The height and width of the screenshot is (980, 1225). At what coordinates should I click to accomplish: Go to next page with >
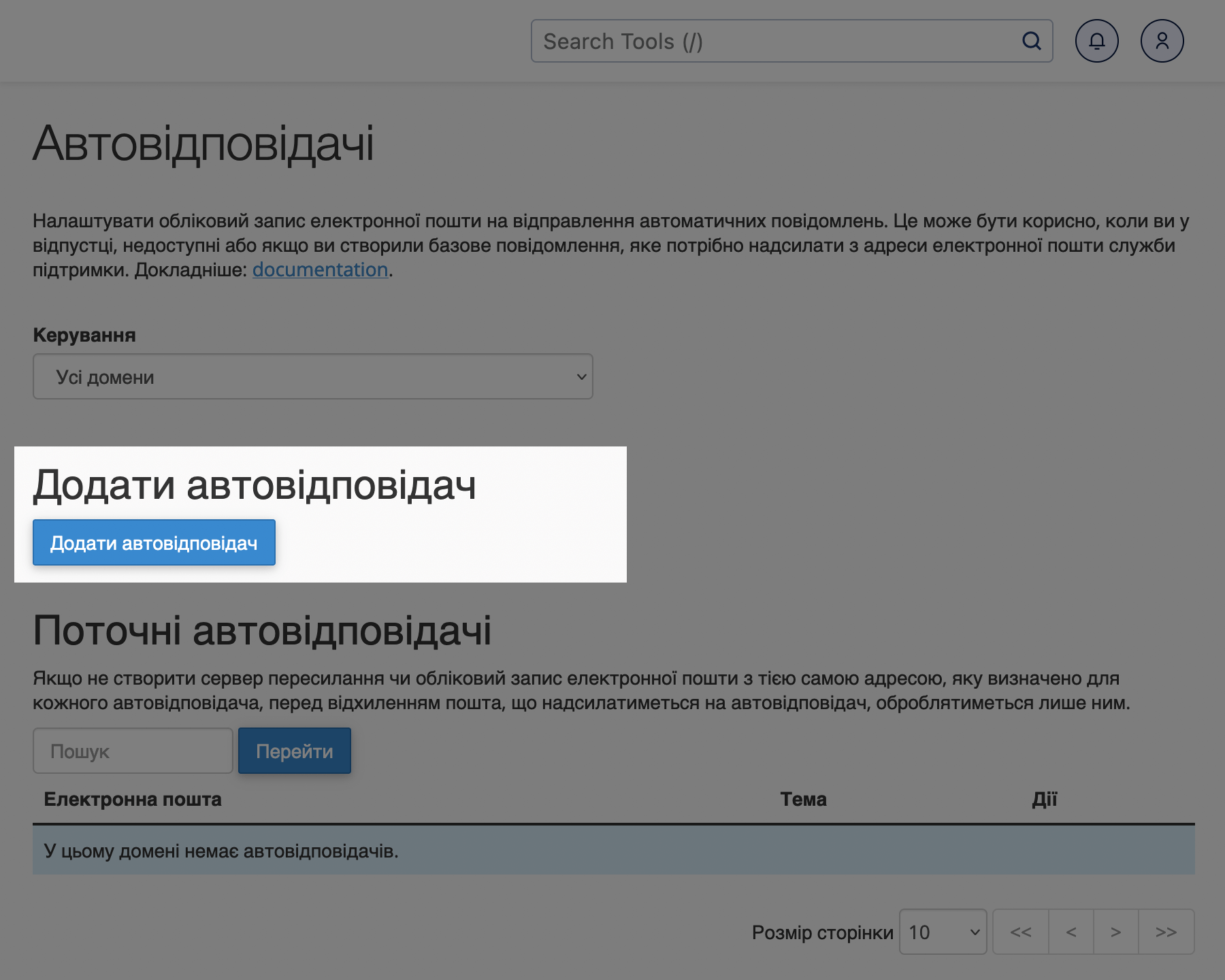[1116, 932]
